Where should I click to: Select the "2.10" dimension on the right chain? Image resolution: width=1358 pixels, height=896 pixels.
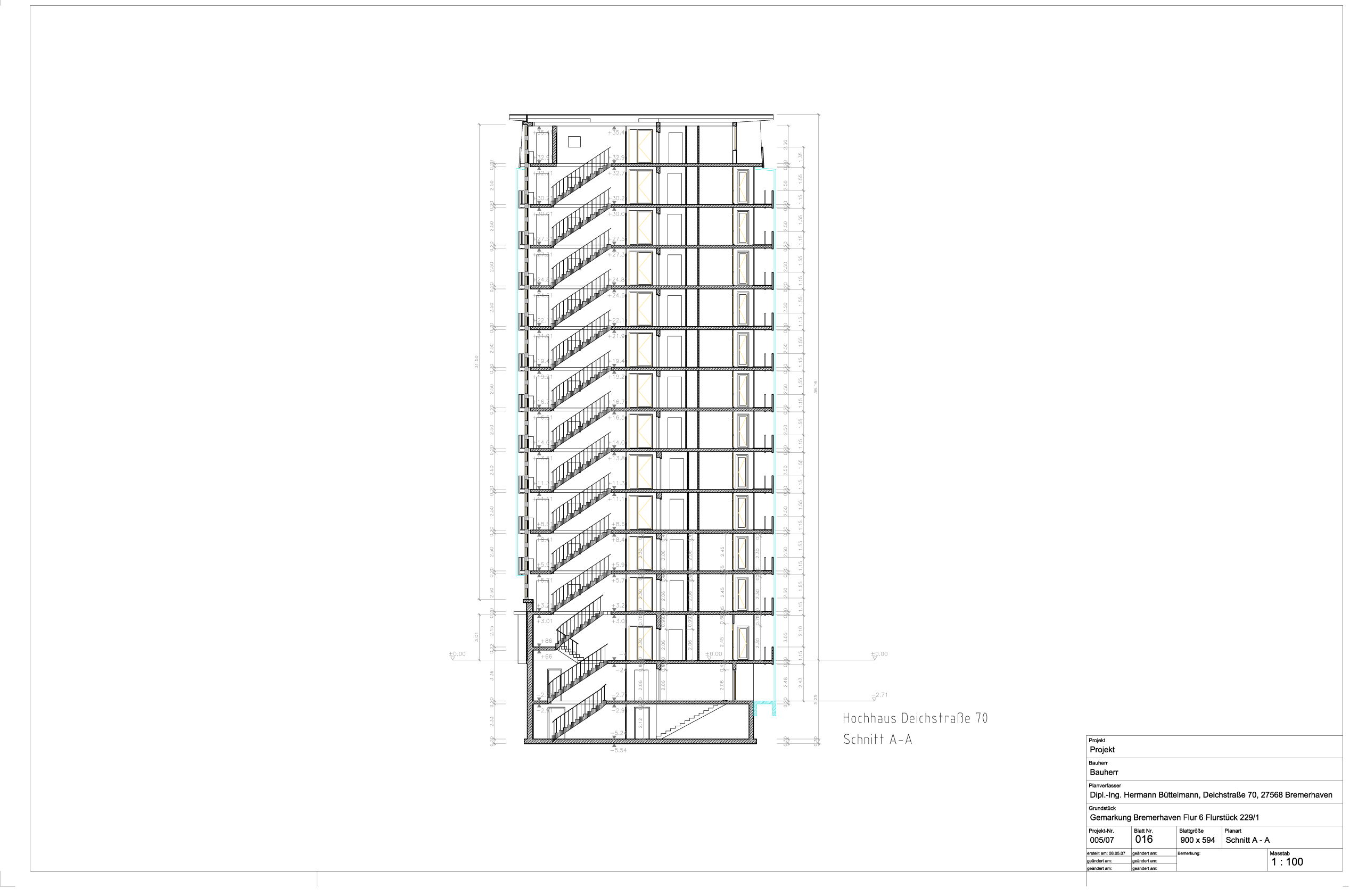point(801,631)
